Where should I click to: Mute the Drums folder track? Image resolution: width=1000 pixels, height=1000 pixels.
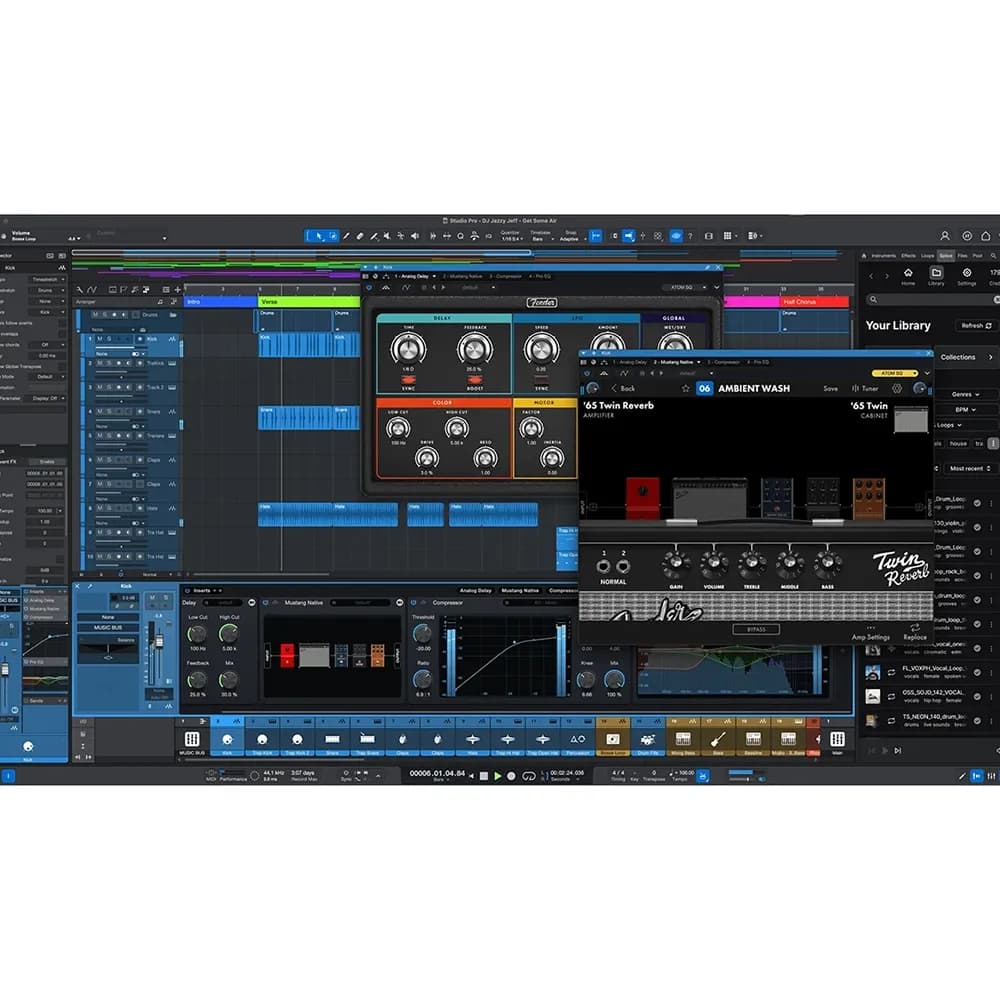pos(95,315)
